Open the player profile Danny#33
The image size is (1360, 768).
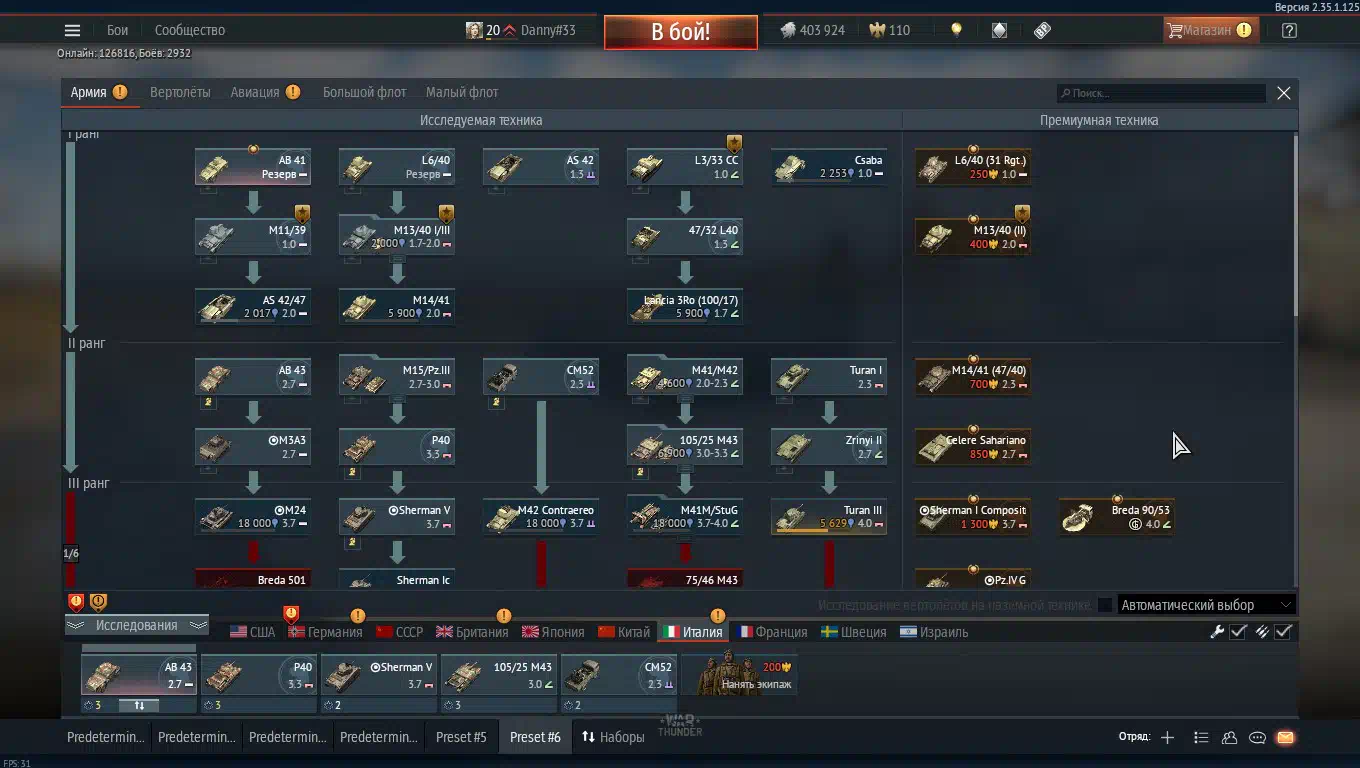[521, 30]
